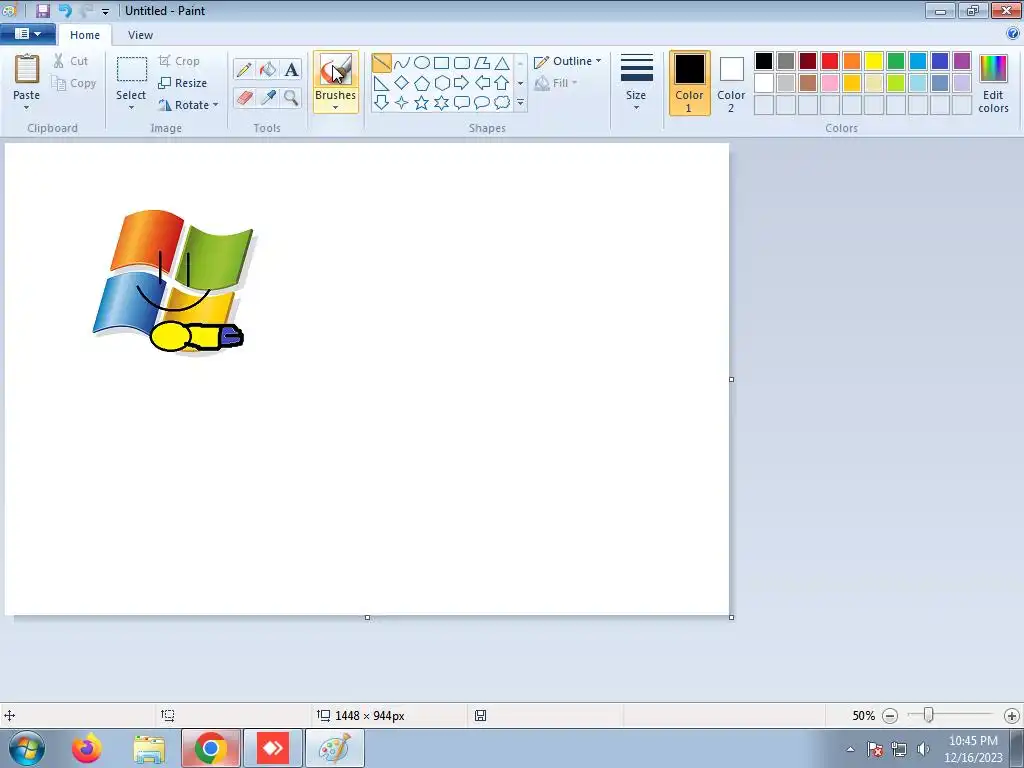Choose the Curve shape
This screenshot has height=768, width=1024.
coord(402,63)
